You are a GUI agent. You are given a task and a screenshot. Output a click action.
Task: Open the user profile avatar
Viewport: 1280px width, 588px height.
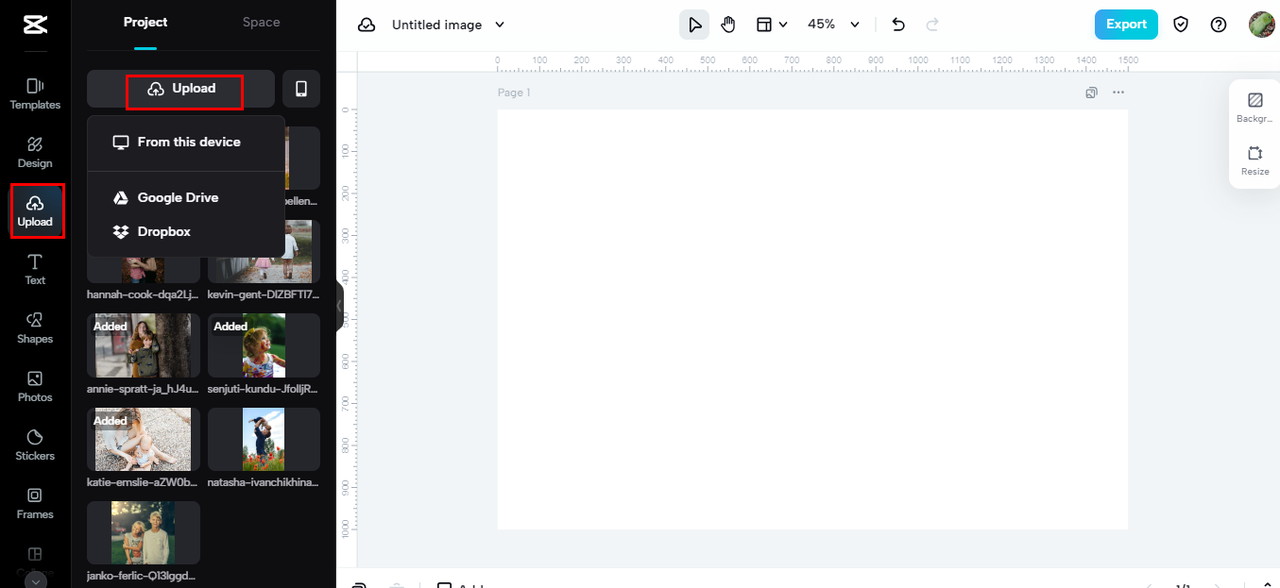[x=1262, y=25]
